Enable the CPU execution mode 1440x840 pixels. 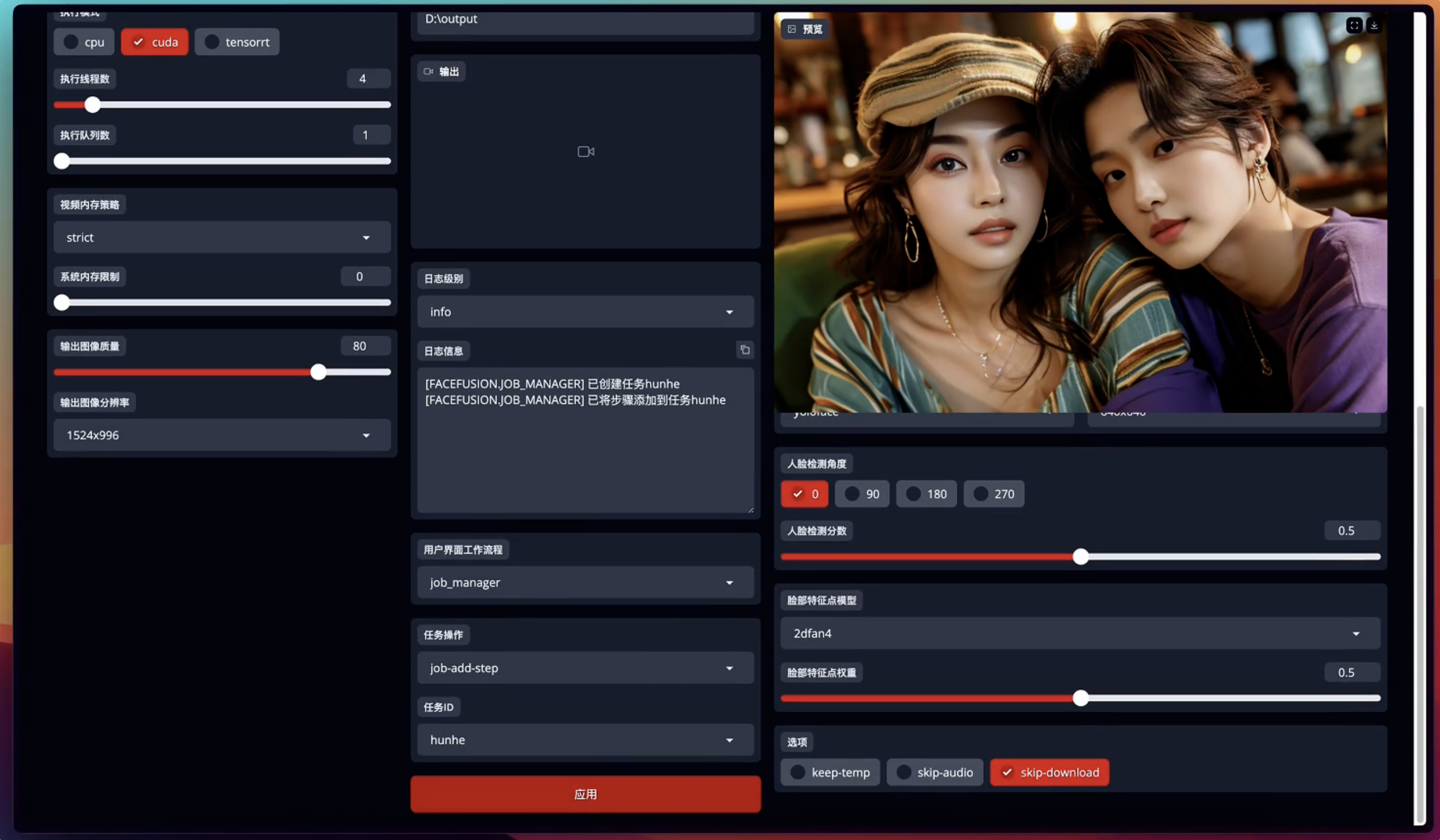tap(83, 41)
